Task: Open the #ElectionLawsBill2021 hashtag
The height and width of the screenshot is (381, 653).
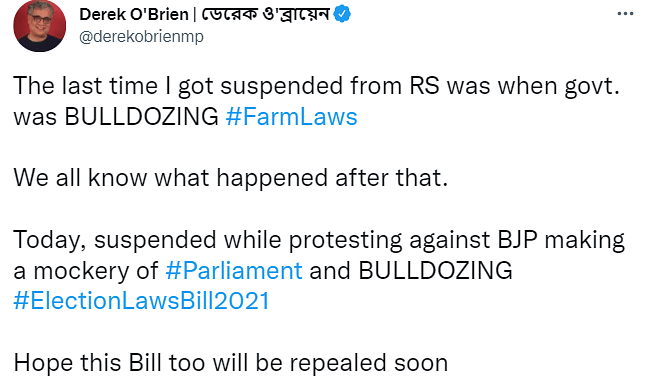Action: pos(142,301)
